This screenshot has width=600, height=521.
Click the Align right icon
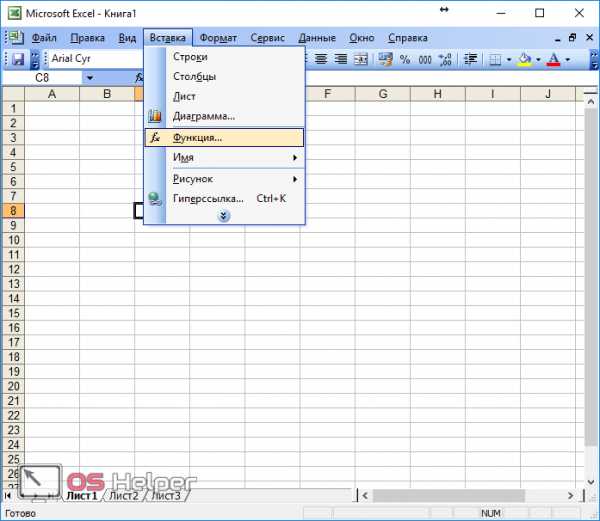340,59
